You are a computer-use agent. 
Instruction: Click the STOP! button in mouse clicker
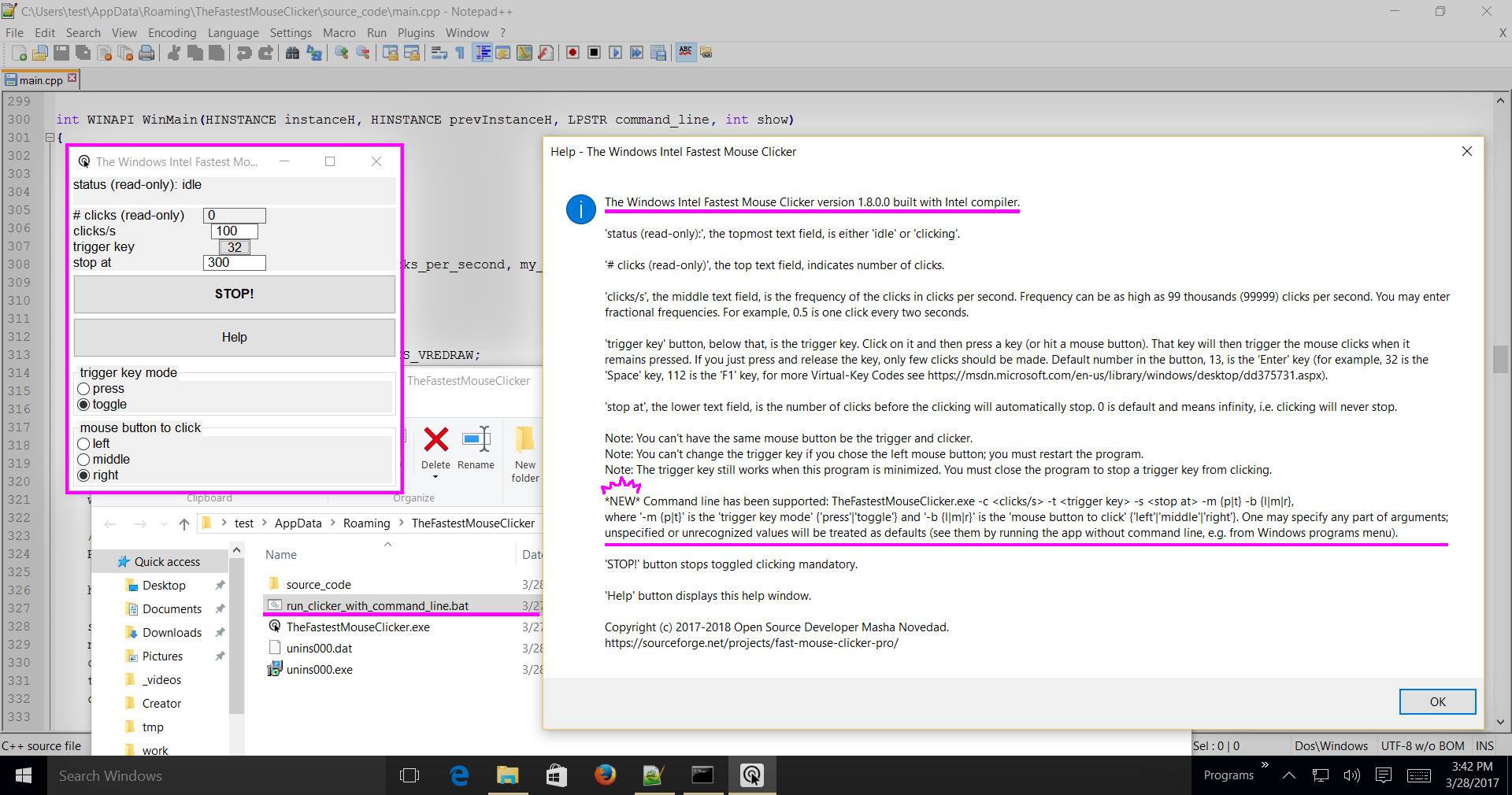point(235,294)
